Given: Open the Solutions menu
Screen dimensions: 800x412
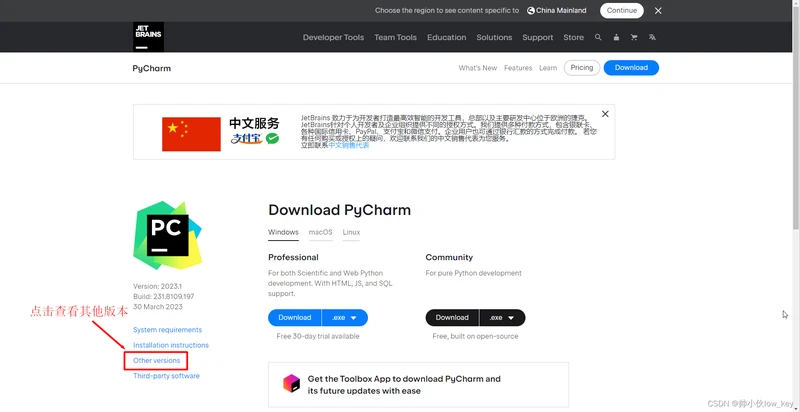Looking at the screenshot, I should click(494, 37).
